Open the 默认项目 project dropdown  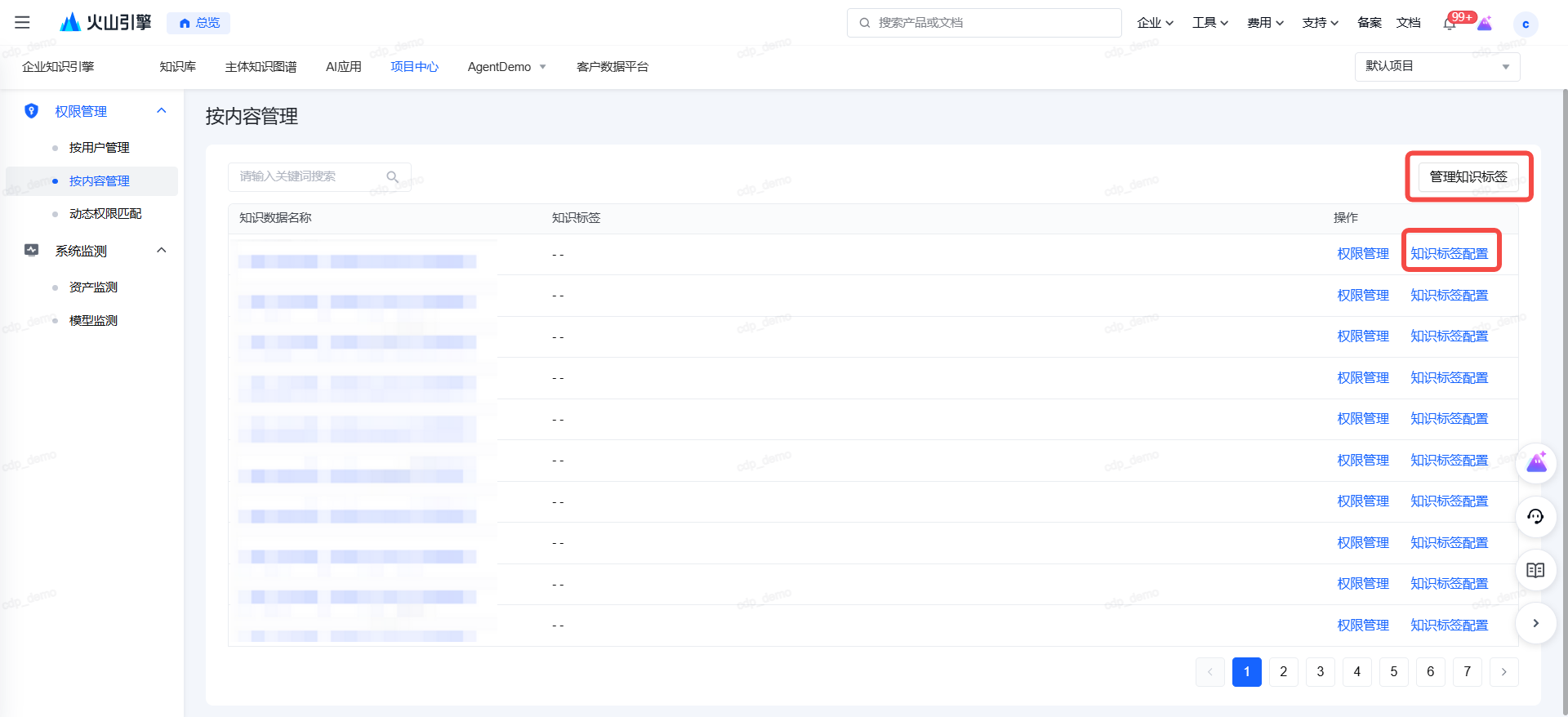(x=1437, y=66)
